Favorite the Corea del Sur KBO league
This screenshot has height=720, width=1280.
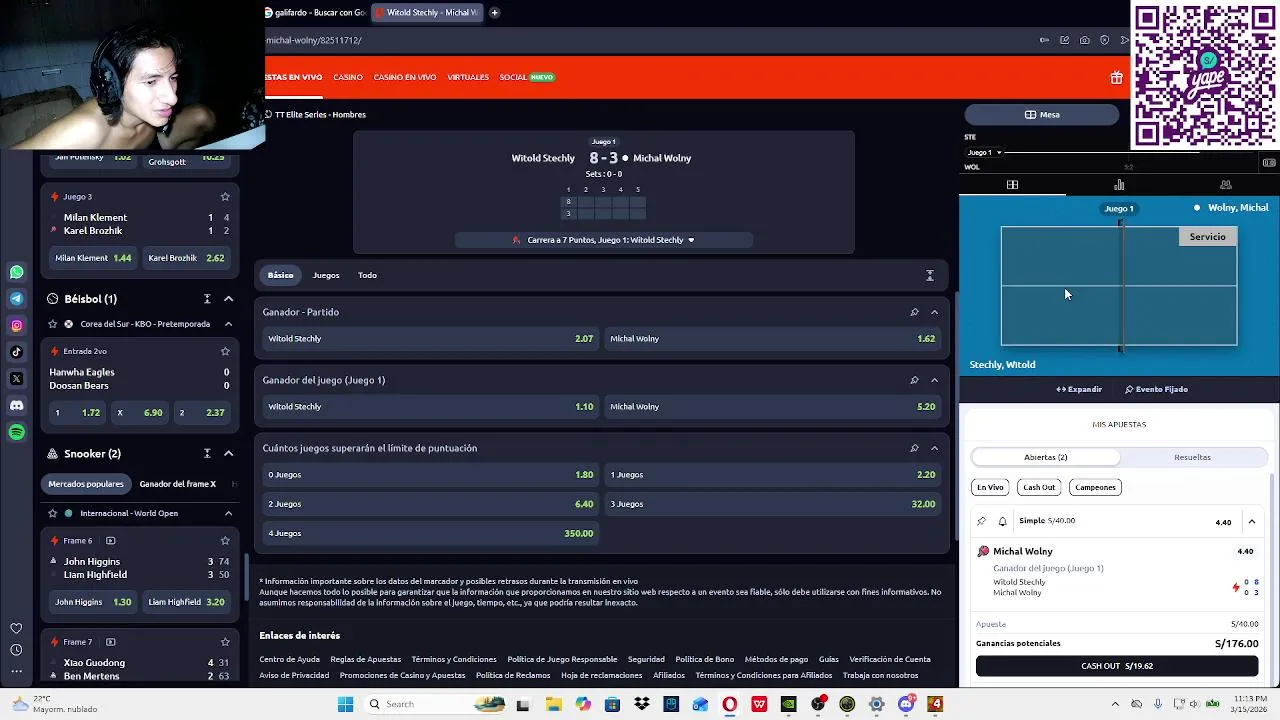[x=53, y=324]
